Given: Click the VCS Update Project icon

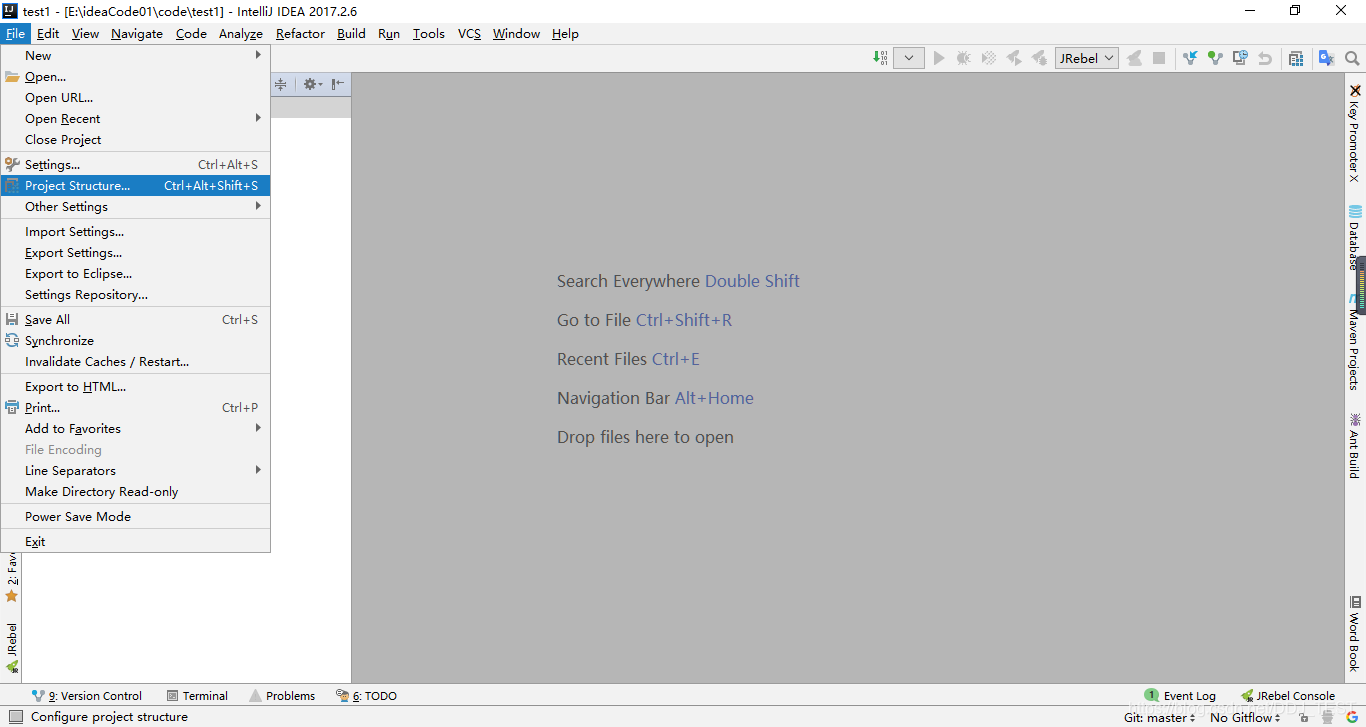Looking at the screenshot, I should (1190, 58).
